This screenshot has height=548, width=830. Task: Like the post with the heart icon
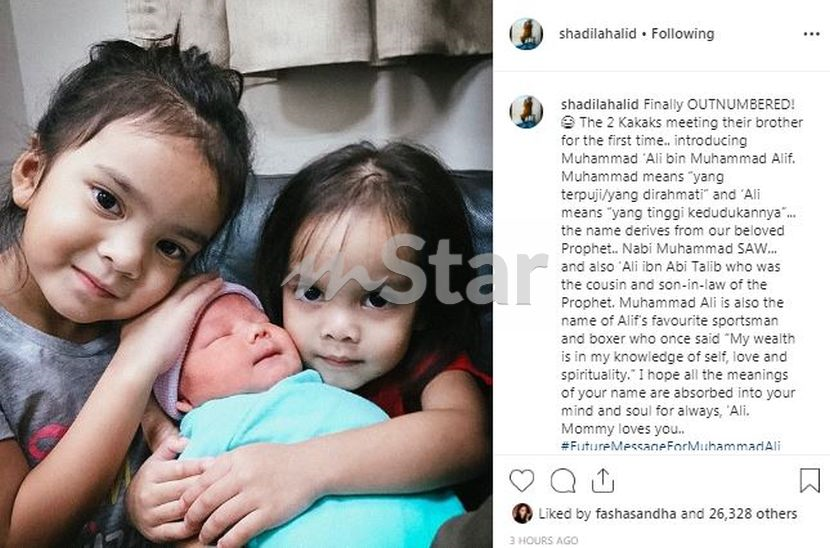pos(521,481)
